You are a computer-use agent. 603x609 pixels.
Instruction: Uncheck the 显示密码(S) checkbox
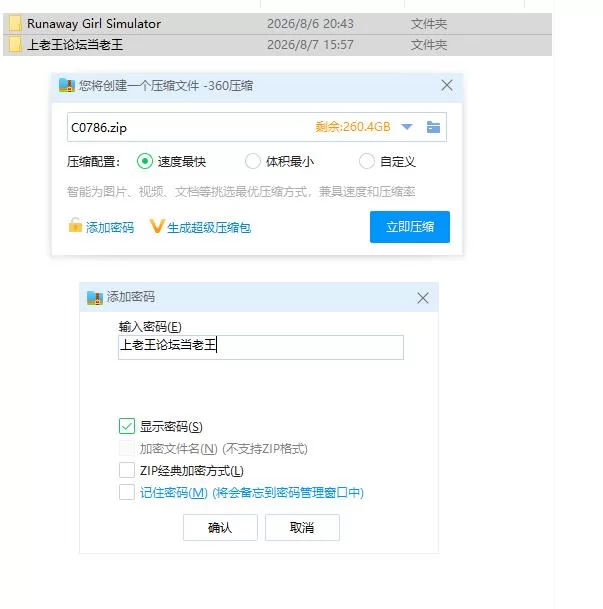(127, 426)
